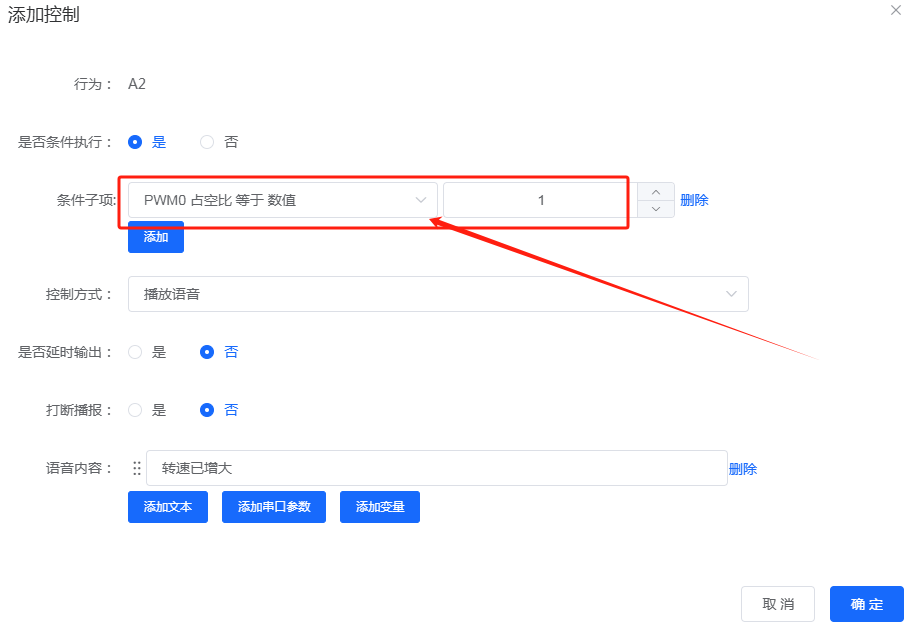
Task: Click the stepper up arrow to increase value
Action: tap(655, 192)
